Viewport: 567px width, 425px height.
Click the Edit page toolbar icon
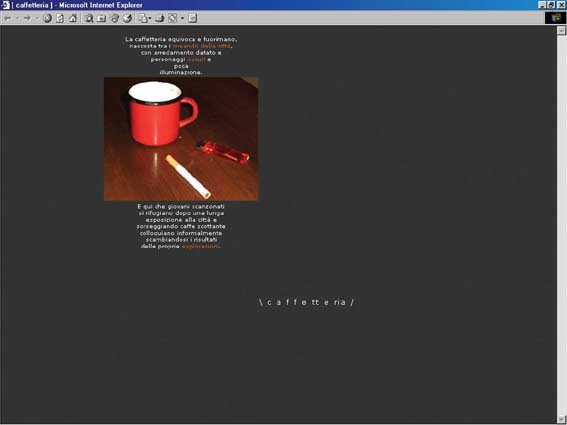click(173, 18)
